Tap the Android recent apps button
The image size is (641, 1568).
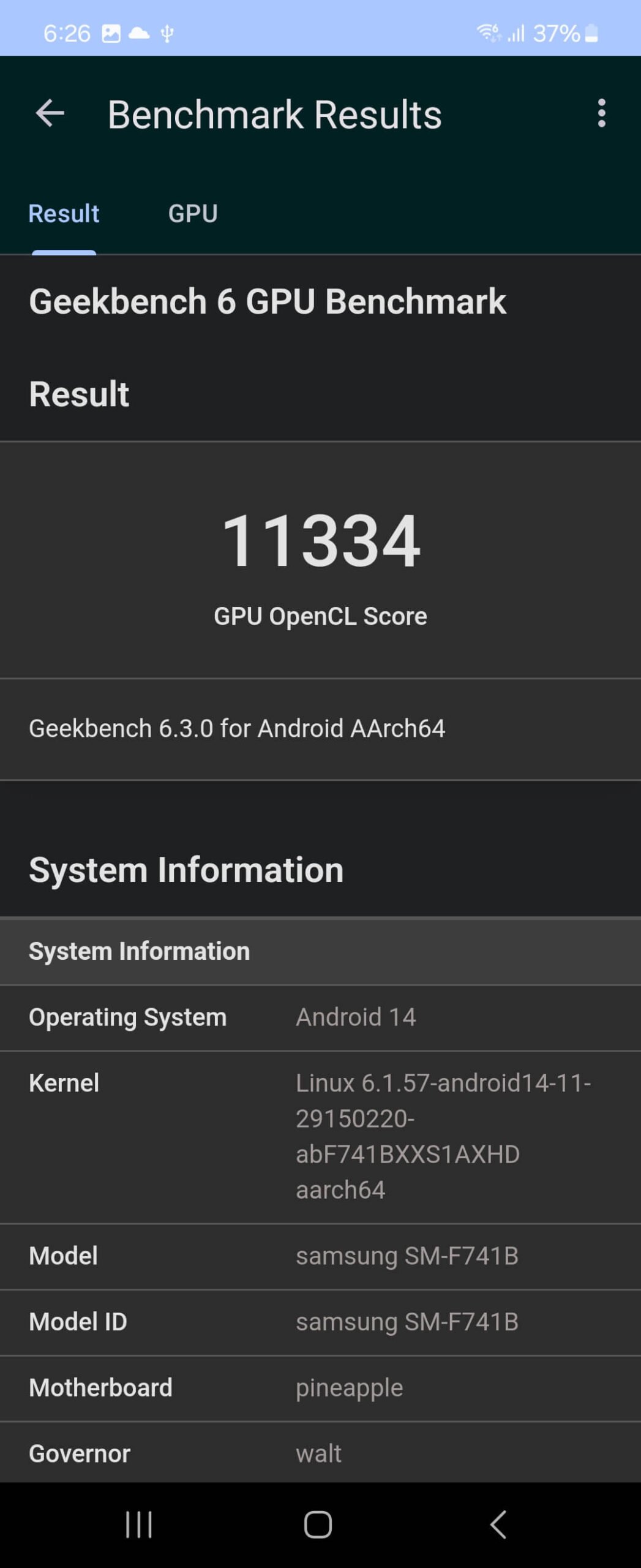coord(139,1524)
